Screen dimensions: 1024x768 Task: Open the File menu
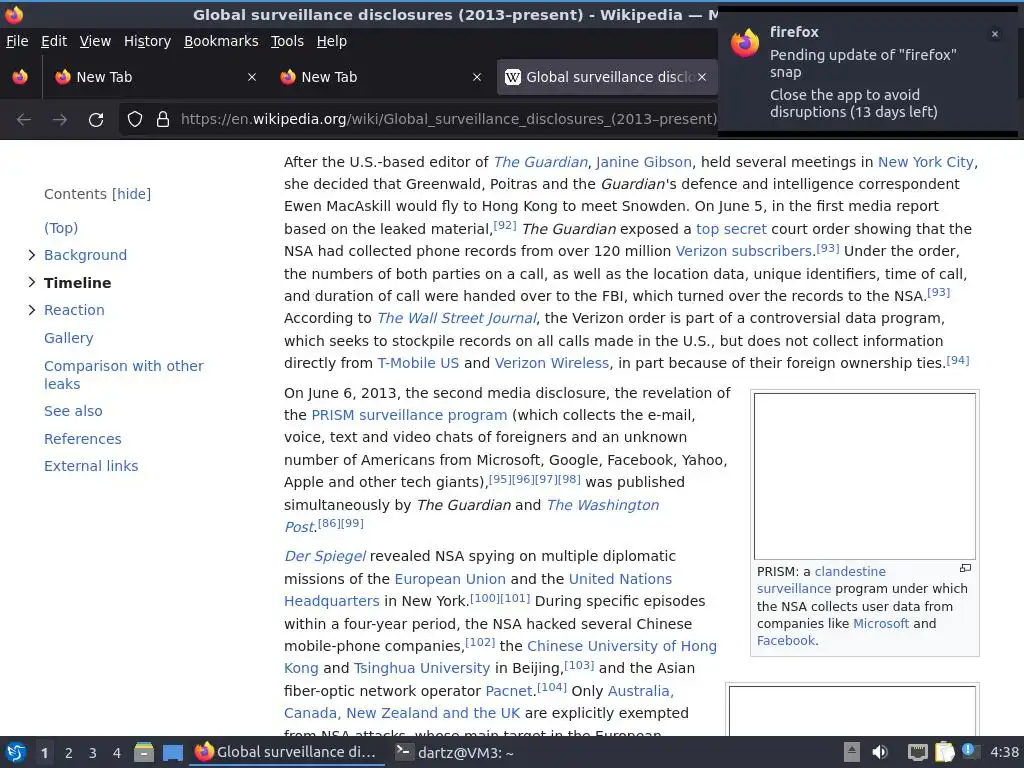click(x=17, y=41)
